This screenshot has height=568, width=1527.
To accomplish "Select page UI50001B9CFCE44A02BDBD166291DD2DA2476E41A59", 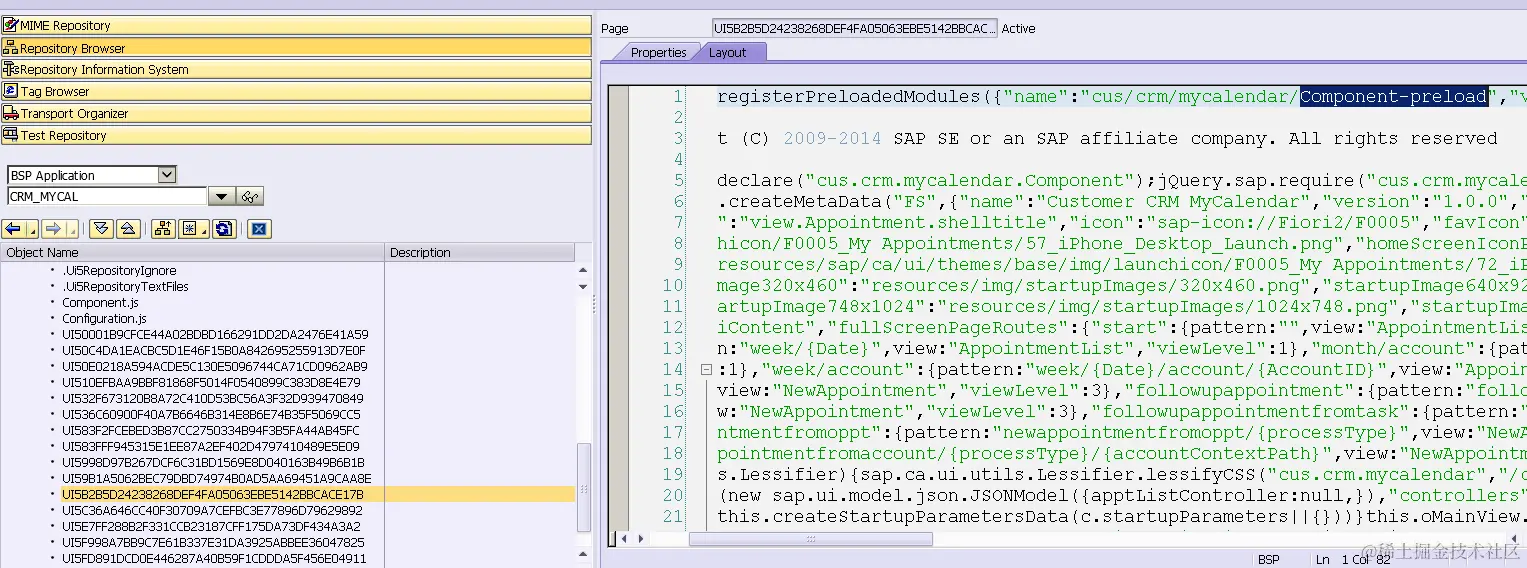I will pos(215,334).
